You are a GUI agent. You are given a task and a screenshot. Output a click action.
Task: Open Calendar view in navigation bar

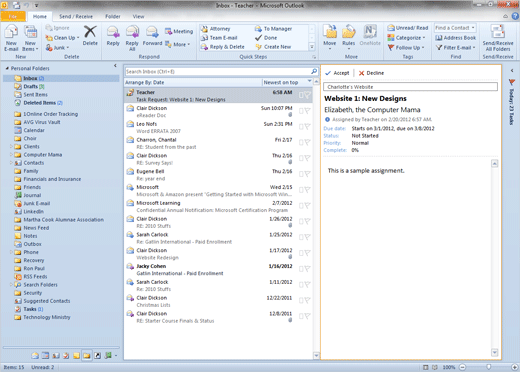point(45,356)
